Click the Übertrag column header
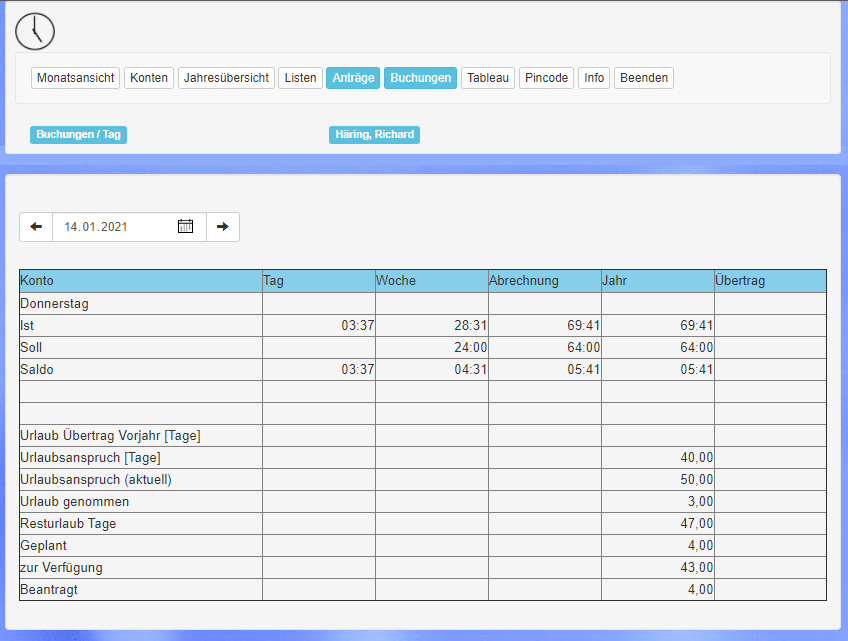Image resolution: width=848 pixels, height=641 pixels. pos(770,281)
